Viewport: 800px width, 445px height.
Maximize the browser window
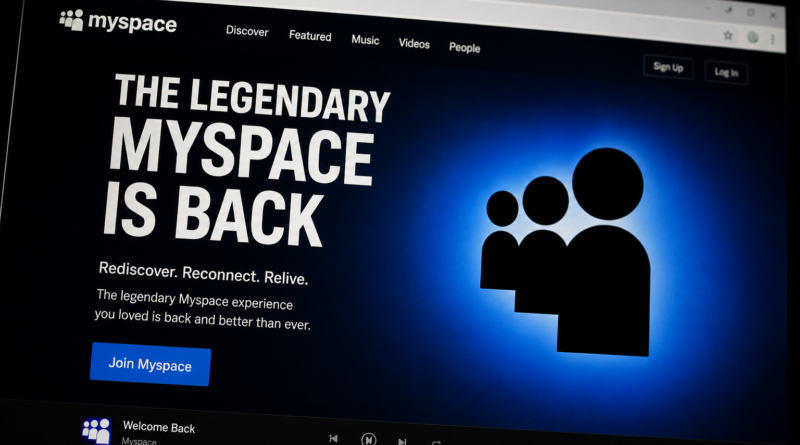click(x=751, y=13)
